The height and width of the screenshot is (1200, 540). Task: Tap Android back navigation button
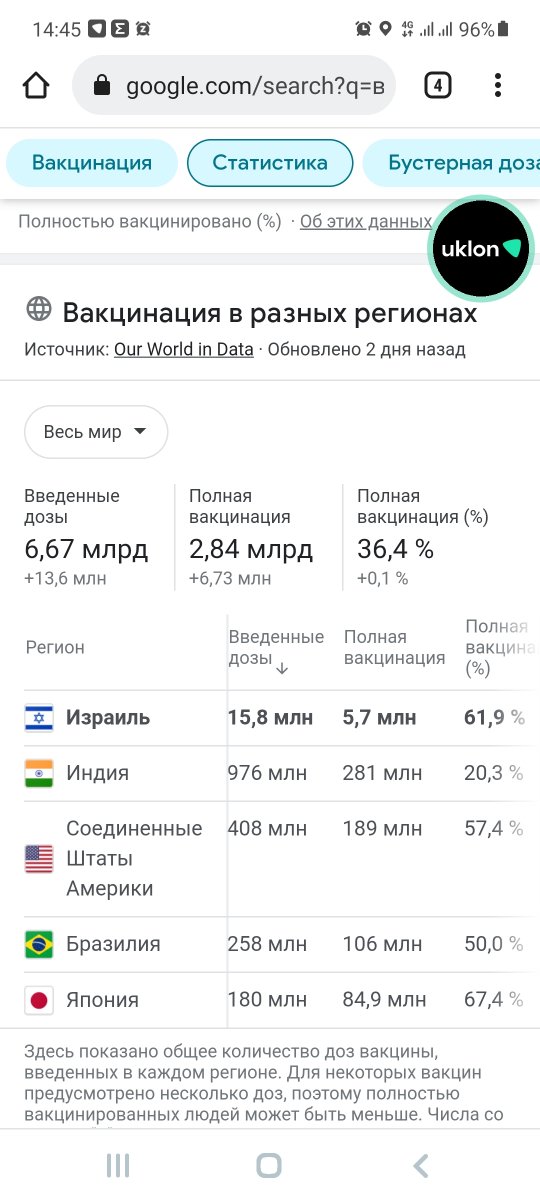click(x=421, y=1165)
